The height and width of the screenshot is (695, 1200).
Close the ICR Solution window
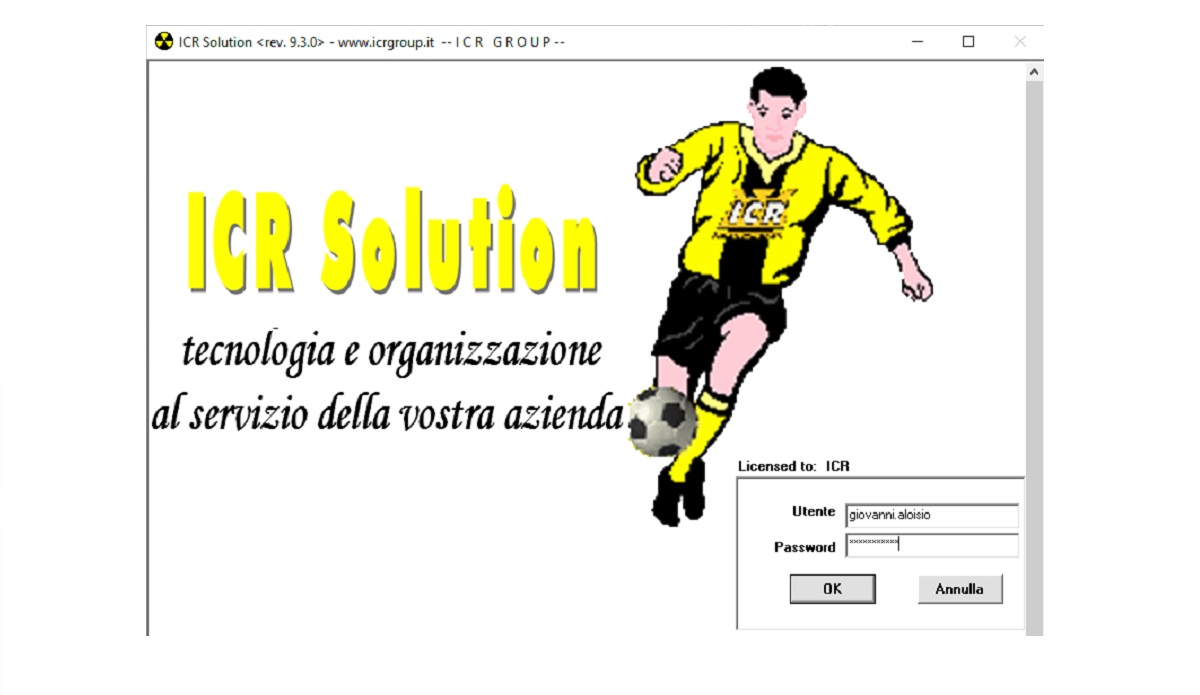pyautogui.click(x=1019, y=42)
